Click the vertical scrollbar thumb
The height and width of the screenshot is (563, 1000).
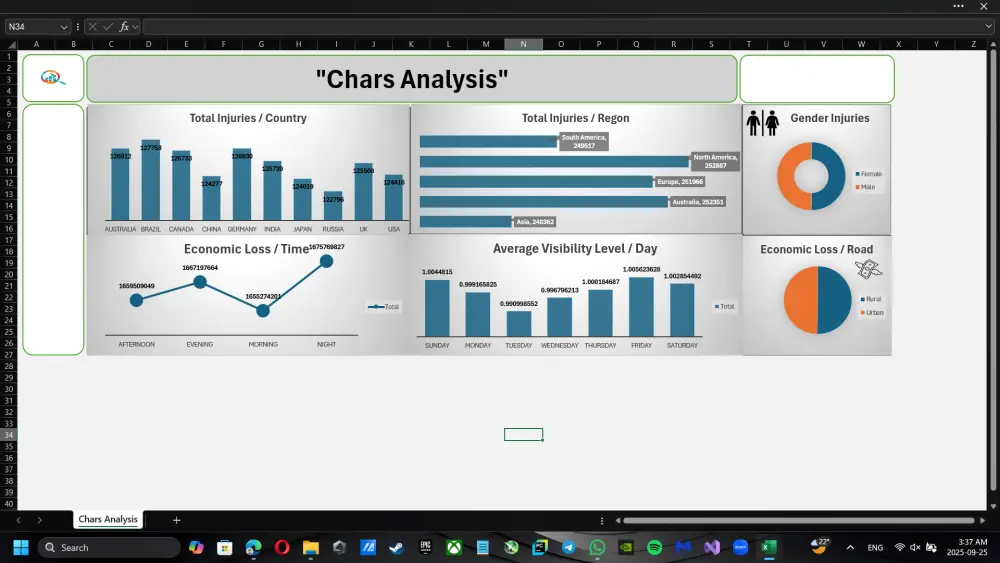coord(993,270)
